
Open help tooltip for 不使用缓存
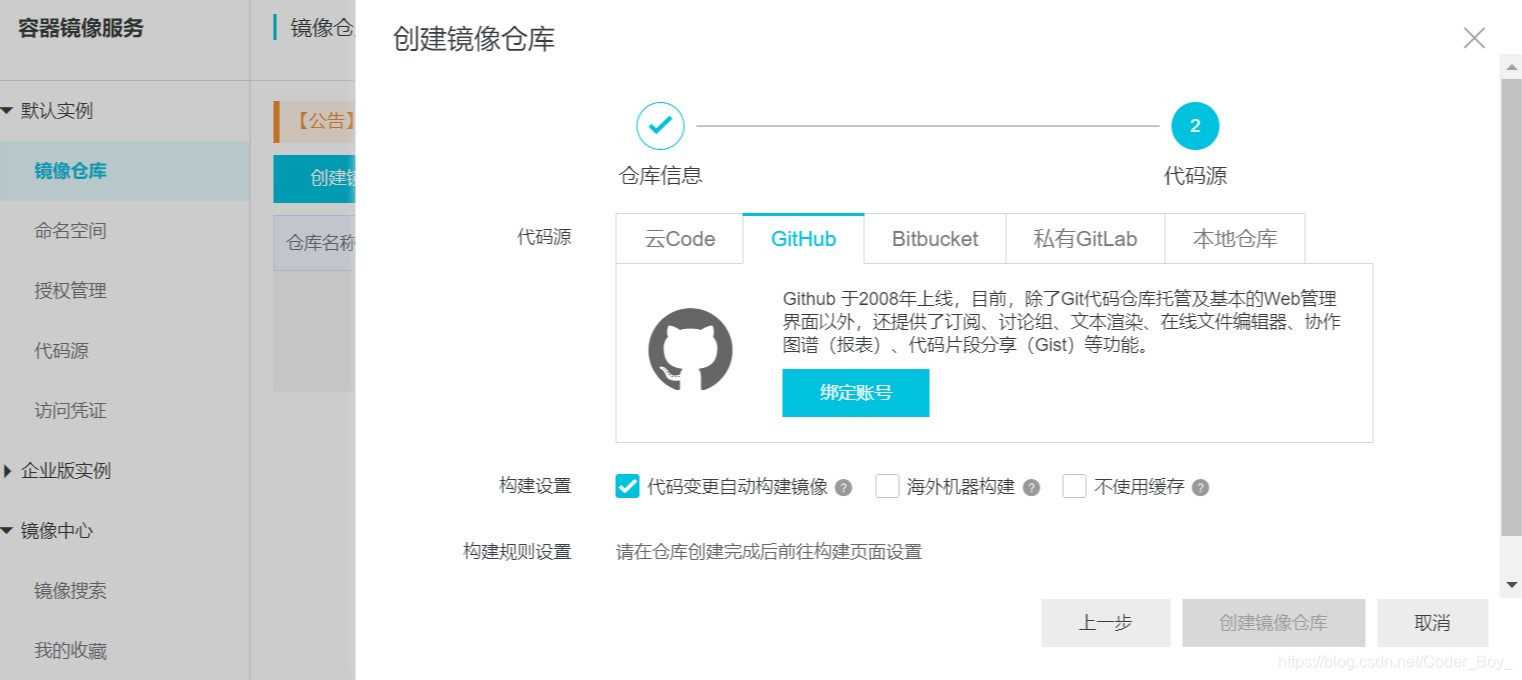(1201, 487)
